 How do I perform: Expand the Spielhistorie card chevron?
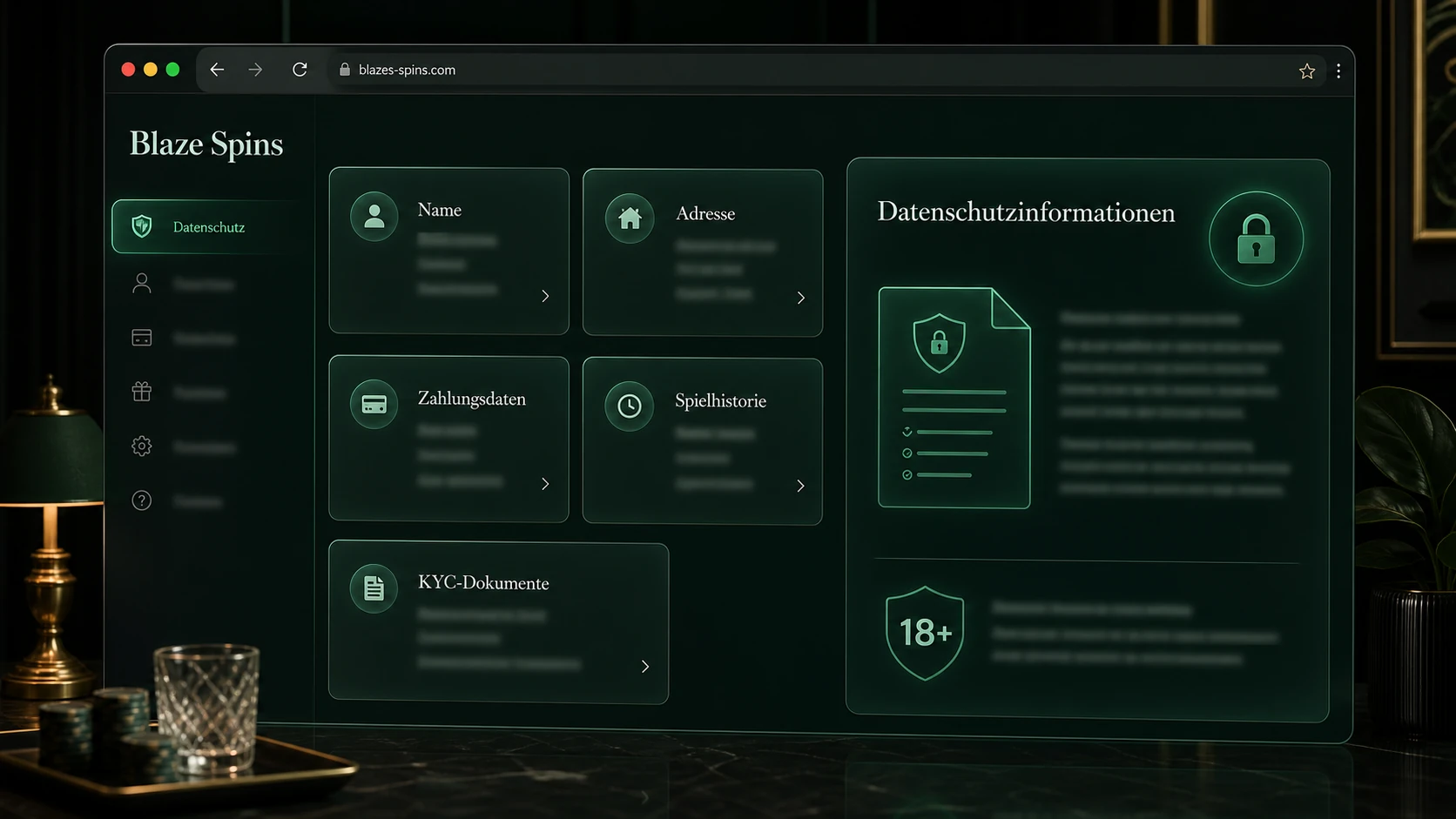coord(800,486)
